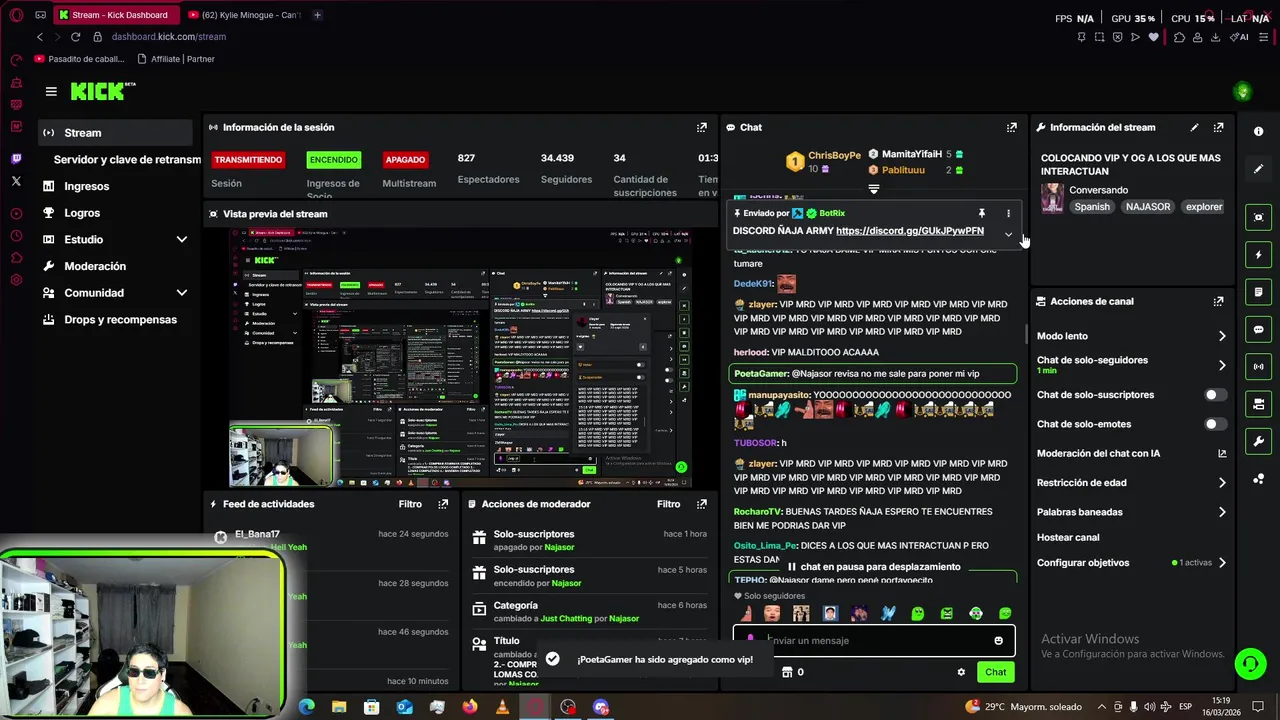The height and width of the screenshot is (720, 1280).
Task: Click the chat paused for scrolling banner
Action: coord(874,567)
